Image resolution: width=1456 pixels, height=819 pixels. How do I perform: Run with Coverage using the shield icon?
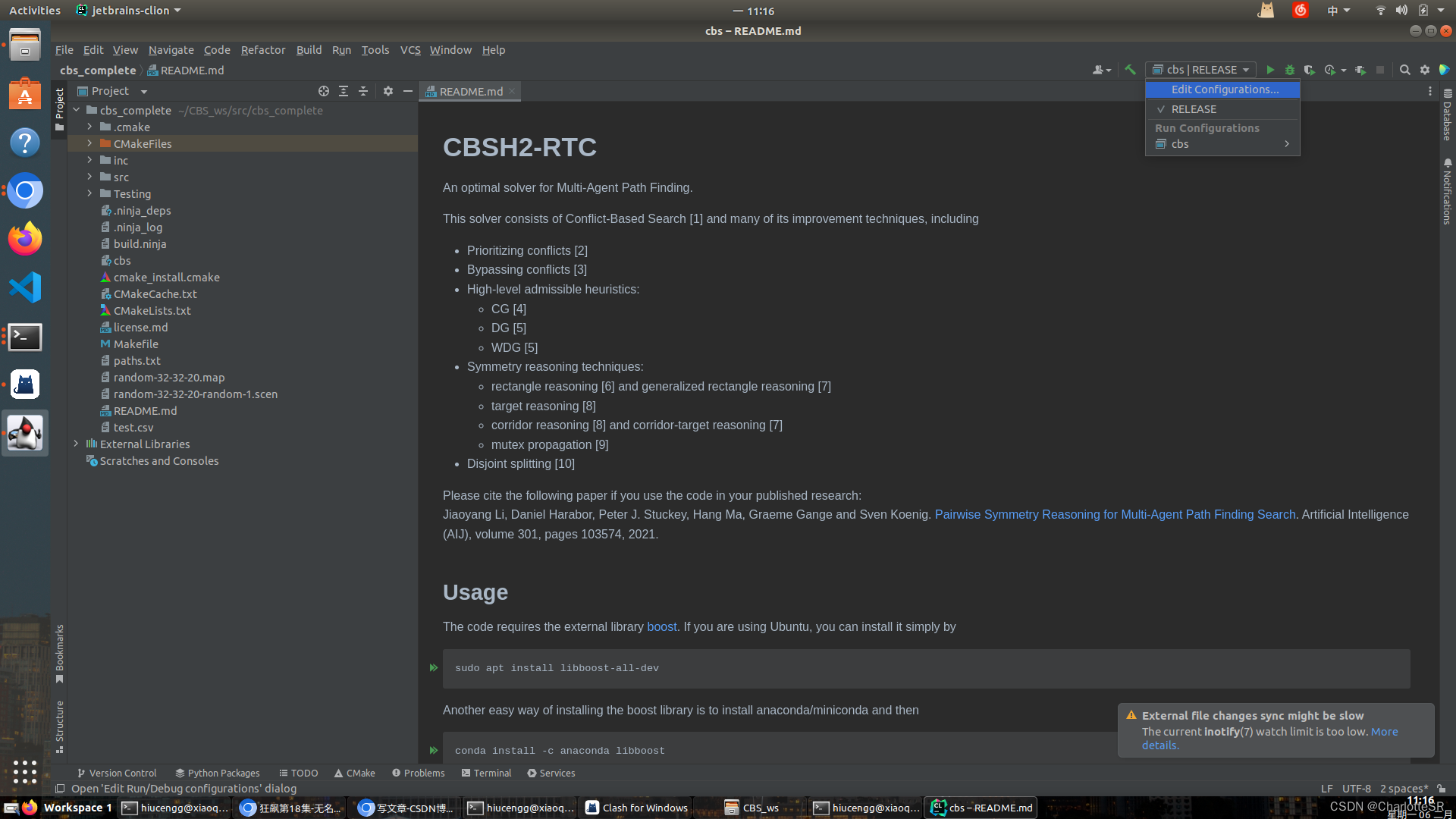tap(1310, 69)
